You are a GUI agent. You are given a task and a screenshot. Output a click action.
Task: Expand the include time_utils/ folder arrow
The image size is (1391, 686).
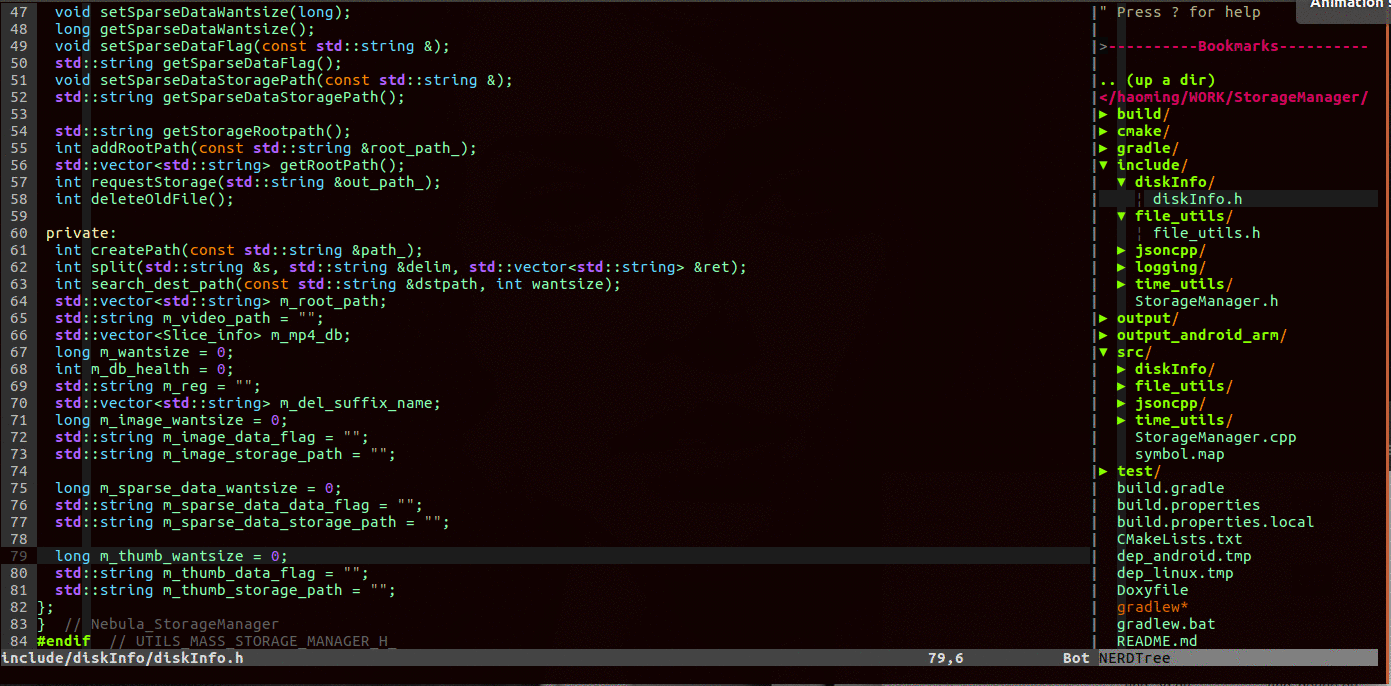click(1122, 284)
